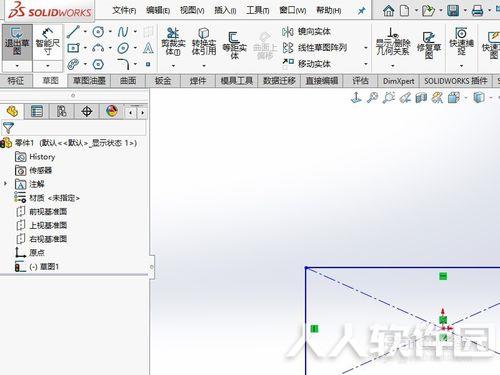Open the Line tool dropdown arrow
This screenshot has width=500, height=375.
click(85, 32)
